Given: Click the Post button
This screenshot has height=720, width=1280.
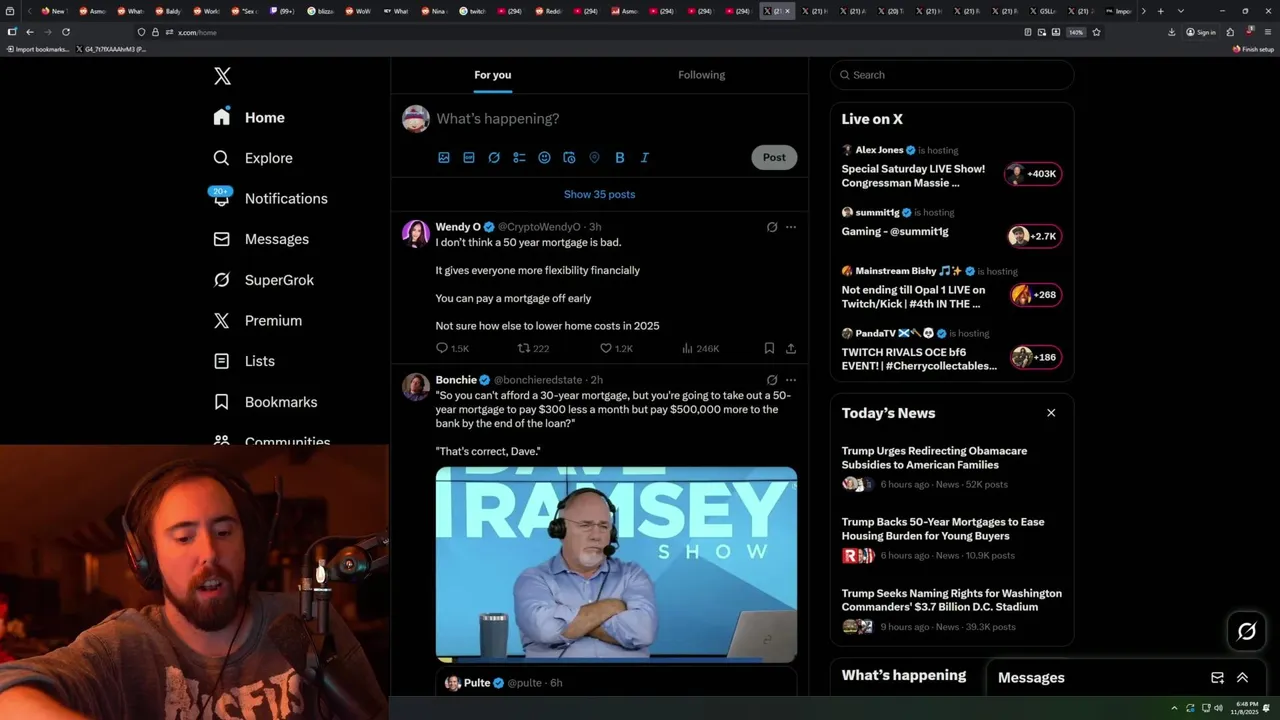Looking at the screenshot, I should [774, 157].
